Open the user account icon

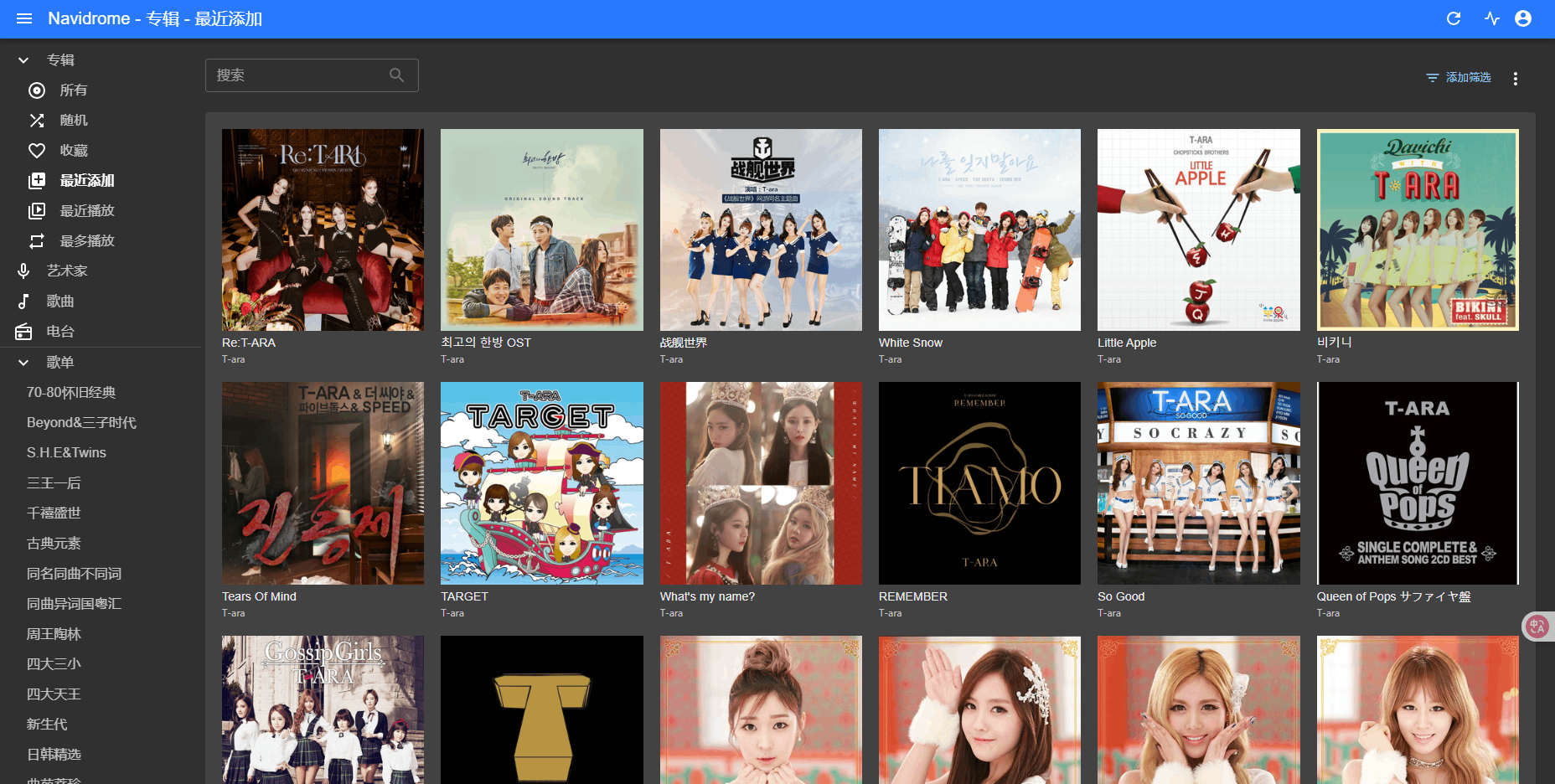[1523, 18]
